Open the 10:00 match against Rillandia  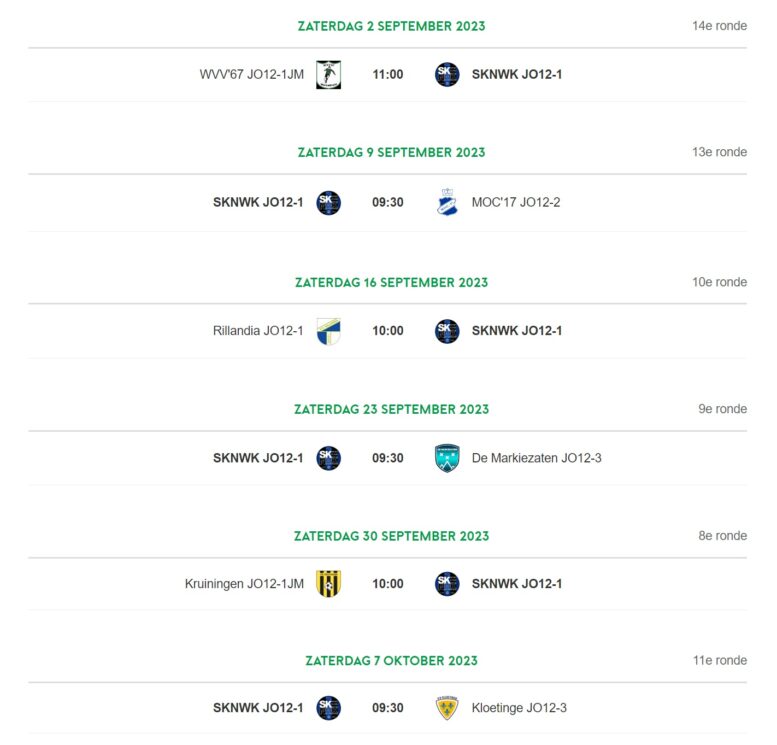(388, 331)
